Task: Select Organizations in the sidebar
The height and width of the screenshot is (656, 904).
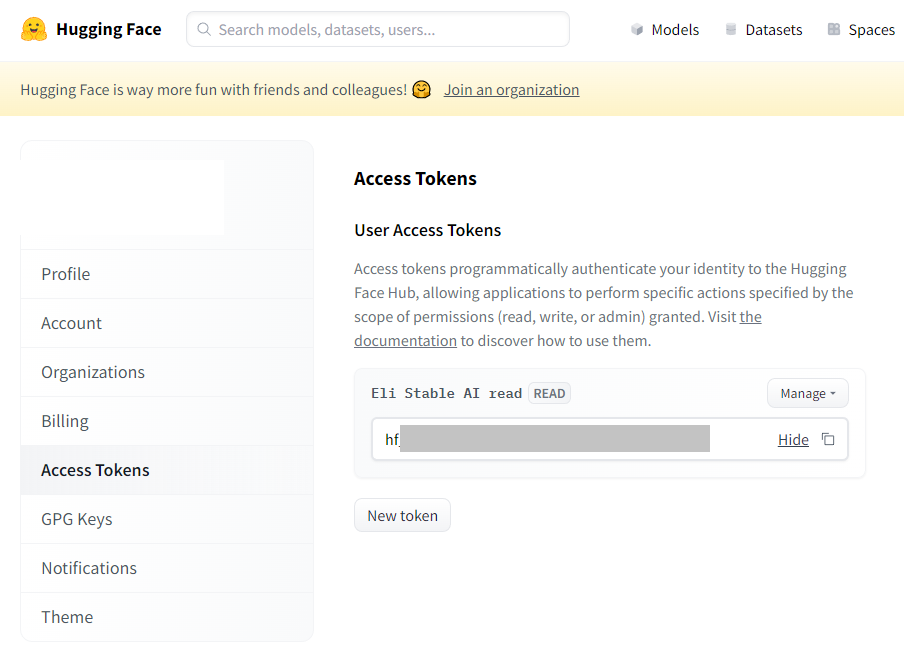Action: pos(93,372)
